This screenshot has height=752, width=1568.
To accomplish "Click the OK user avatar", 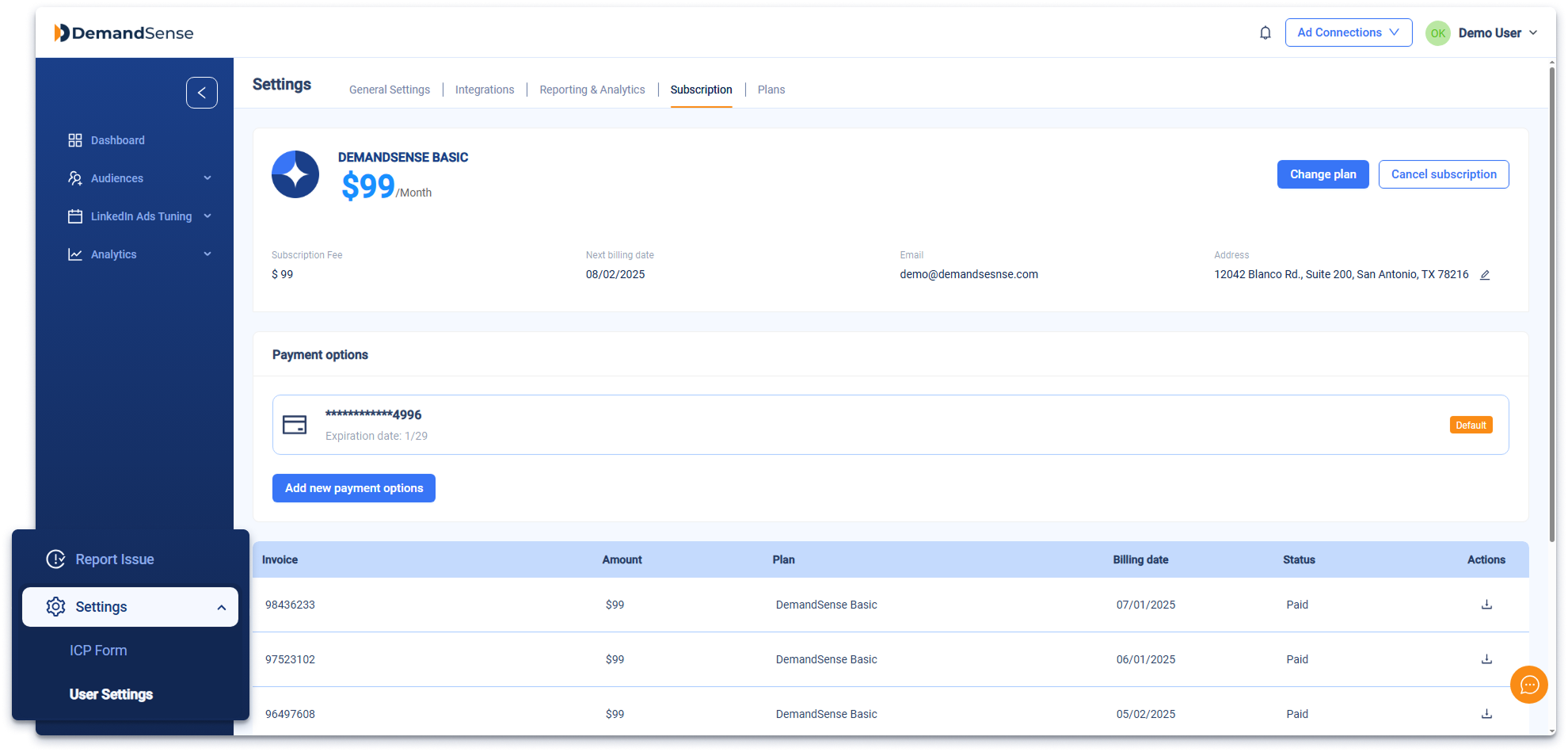I will click(x=1437, y=33).
